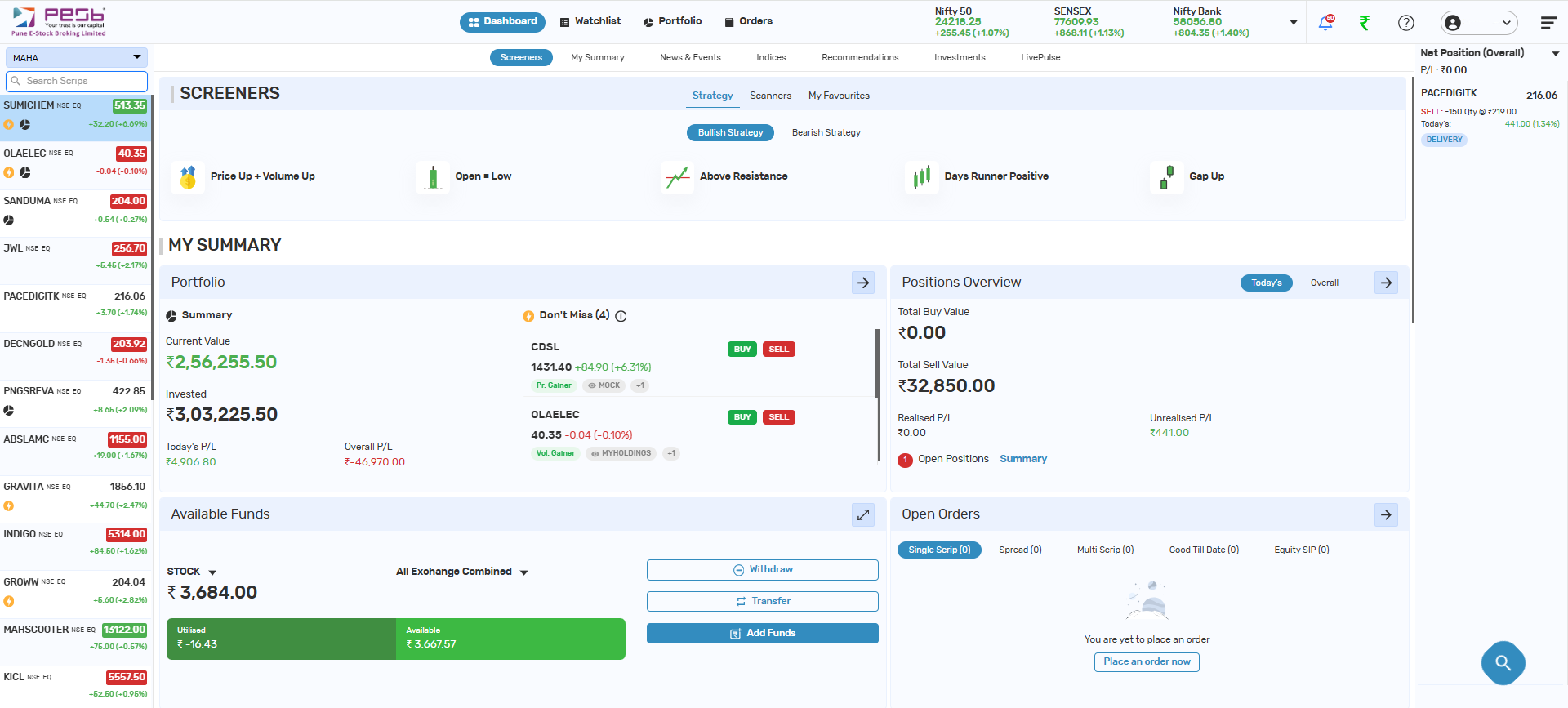Expand the Available Funds panel icon
This screenshot has height=708, width=1568.
863,514
